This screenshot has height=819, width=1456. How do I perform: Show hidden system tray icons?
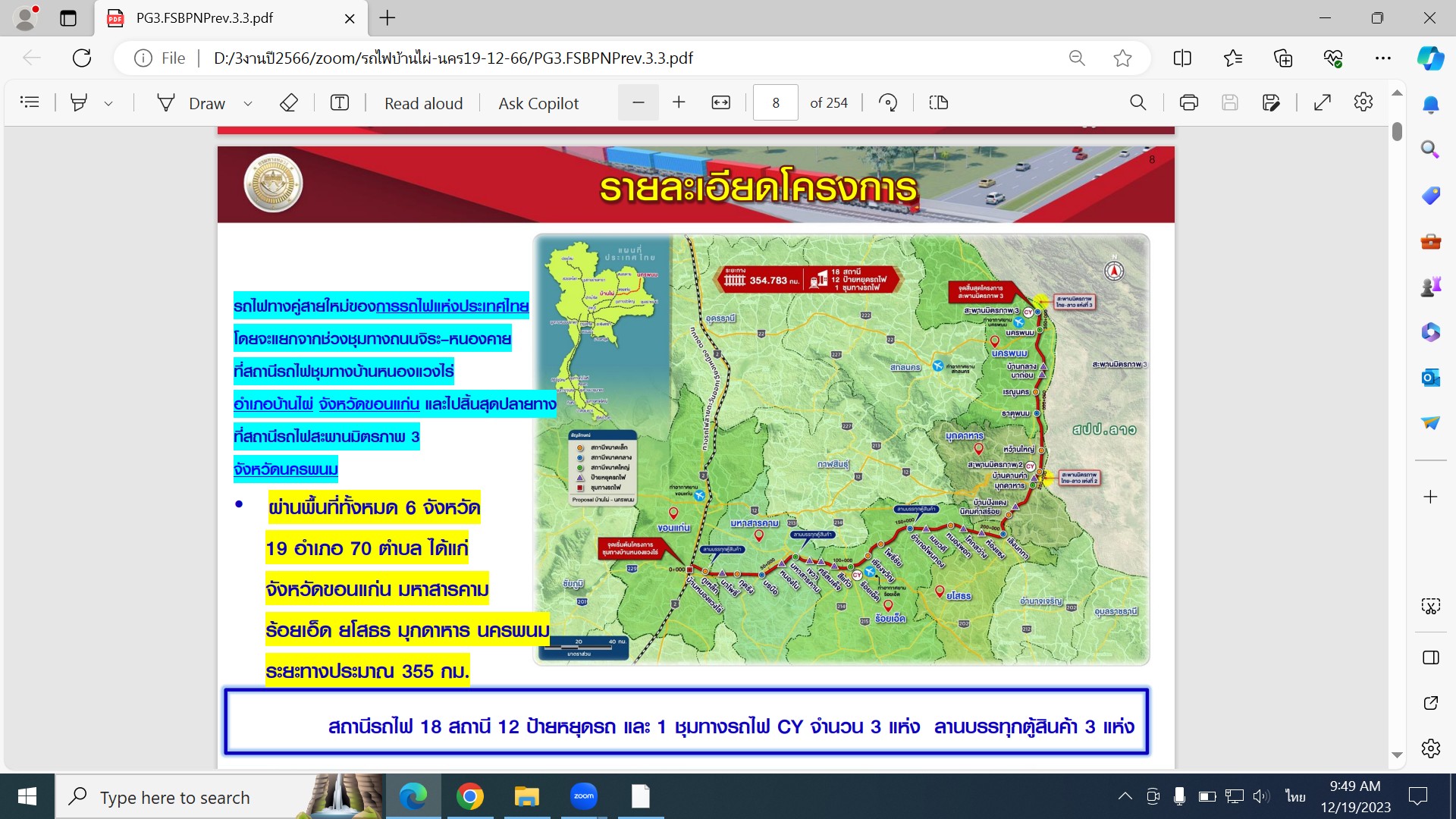tap(1125, 796)
